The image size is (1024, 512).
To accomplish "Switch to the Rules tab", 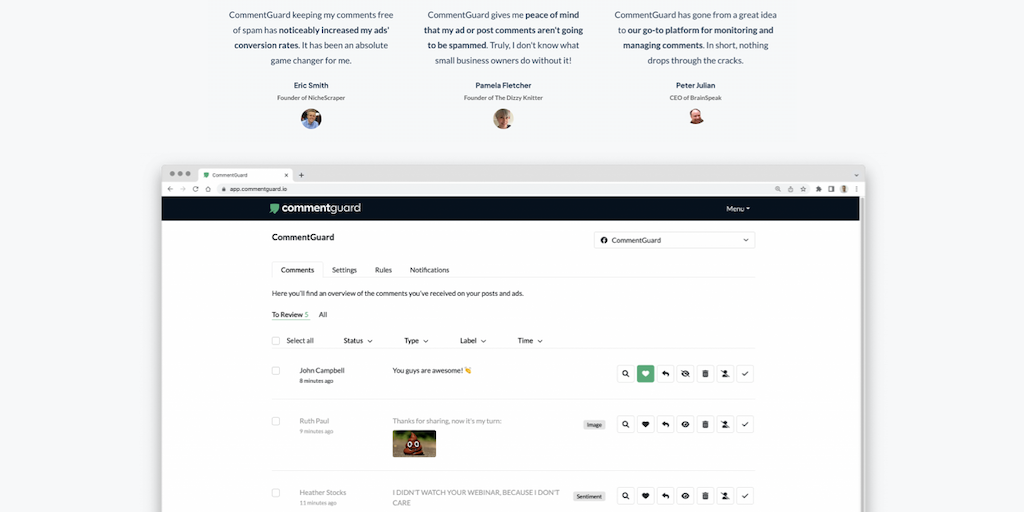I will (x=383, y=270).
